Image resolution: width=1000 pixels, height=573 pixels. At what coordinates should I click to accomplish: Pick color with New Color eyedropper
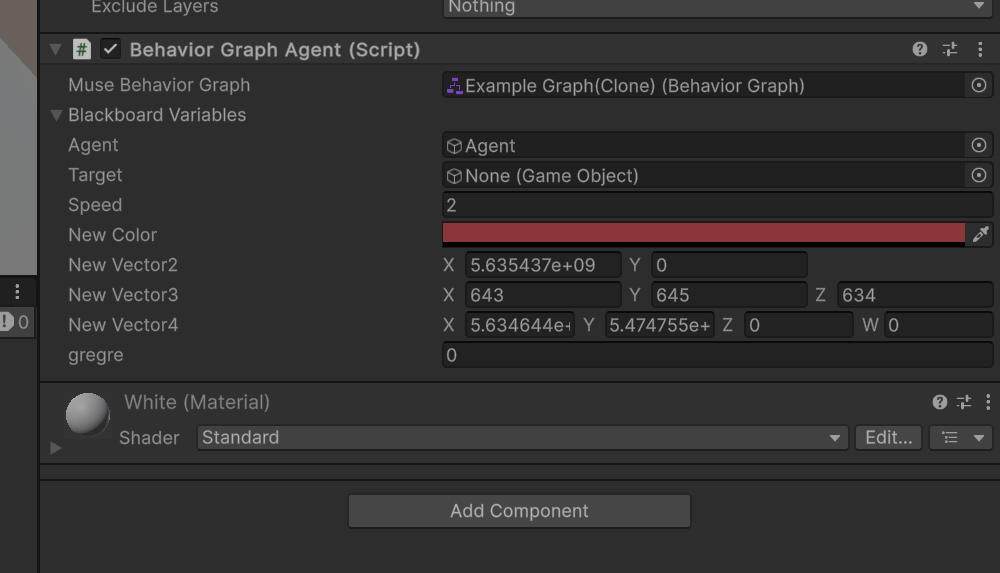pos(981,235)
